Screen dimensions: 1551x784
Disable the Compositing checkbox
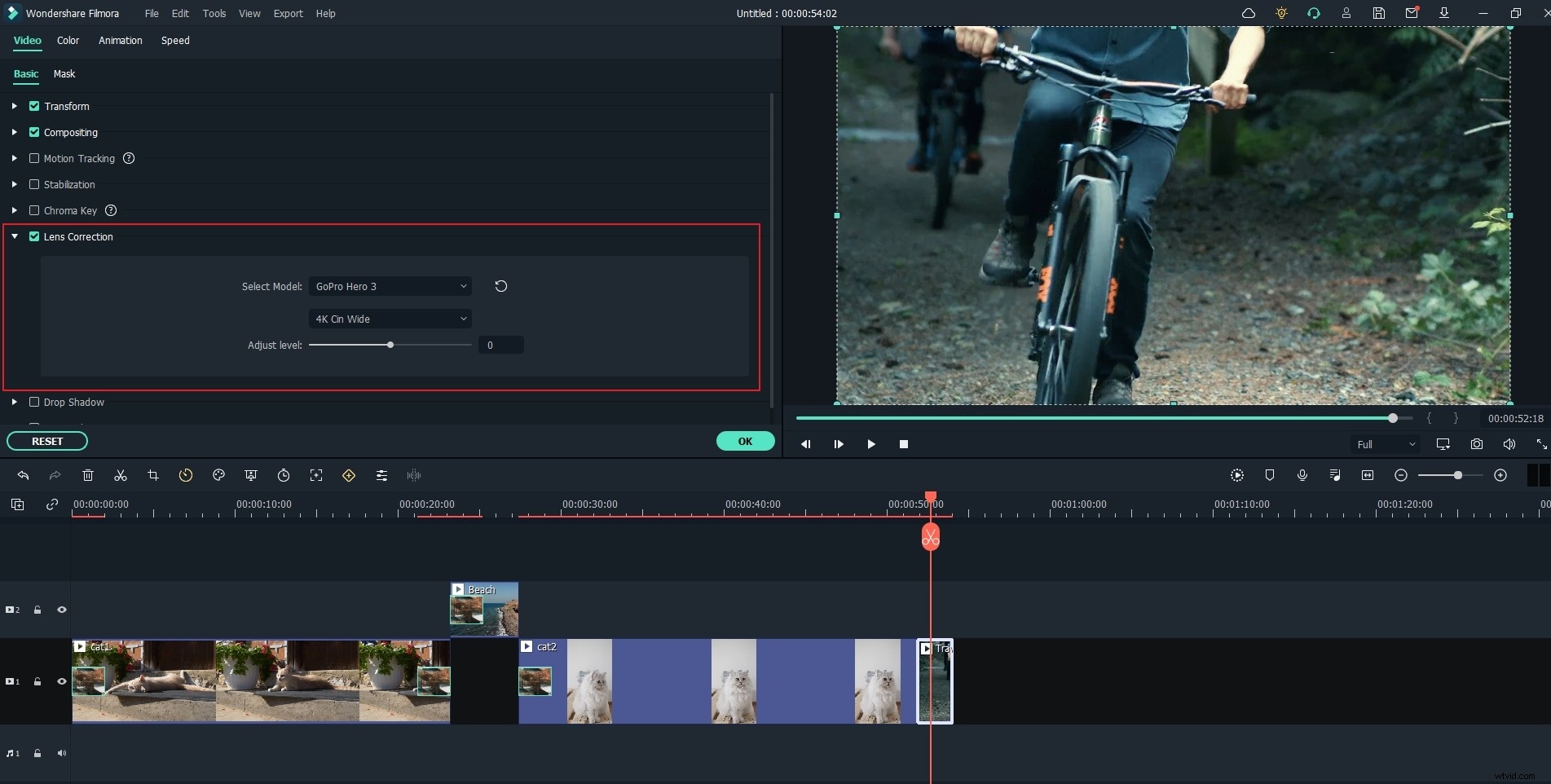(33, 132)
